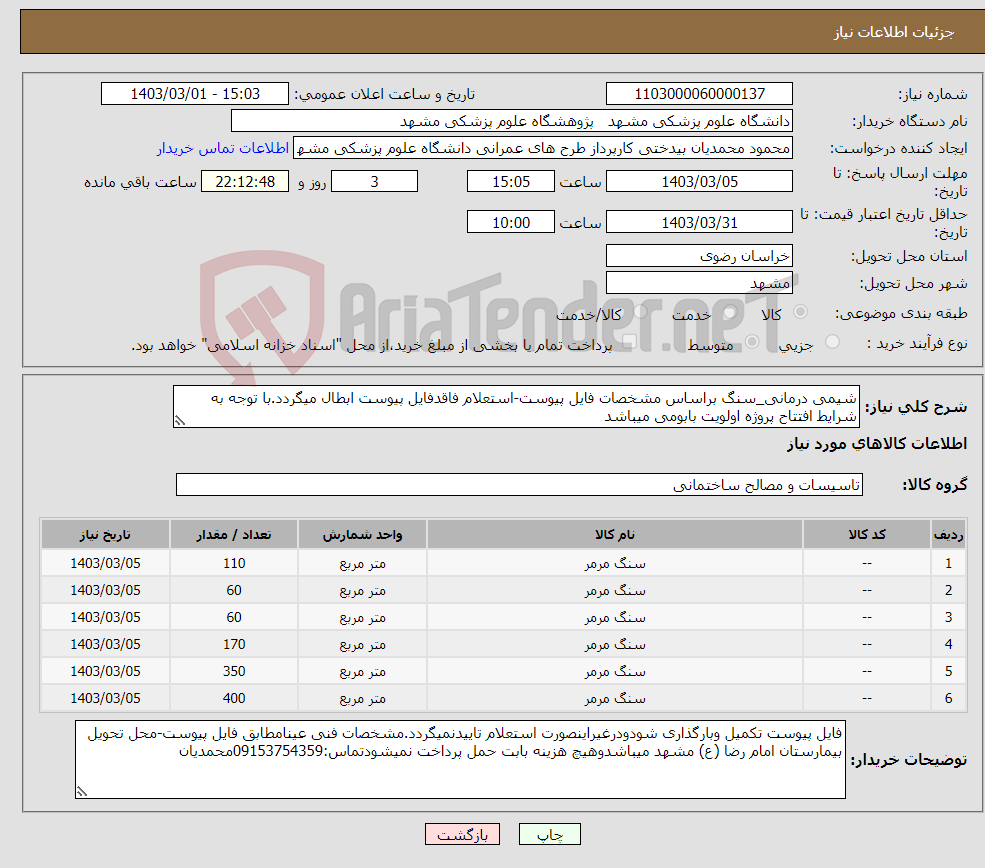This screenshot has width=985, height=868.
Task: Click the description box resize handle
Action: (x=180, y=421)
